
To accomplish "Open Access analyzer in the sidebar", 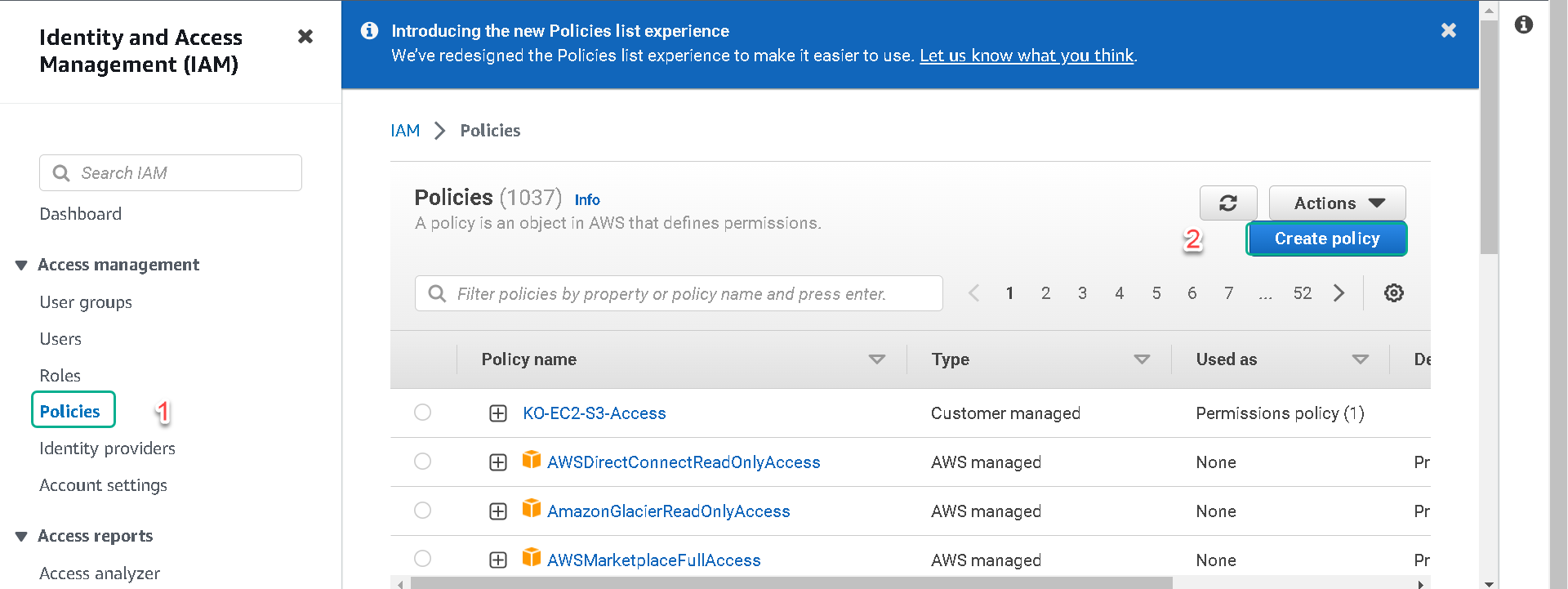I will tap(100, 573).
